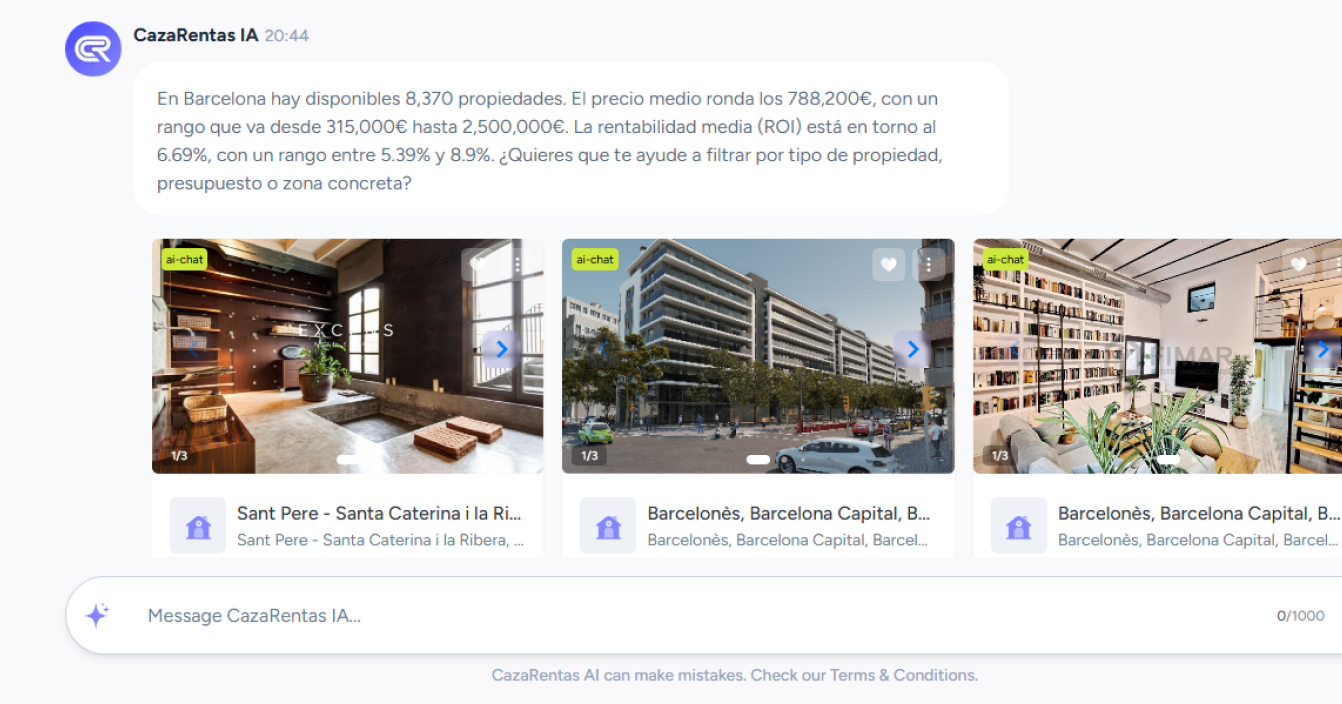The width and height of the screenshot is (1342, 704).
Task: Click the CazaRentas IA avatar logo
Action: [x=93, y=48]
